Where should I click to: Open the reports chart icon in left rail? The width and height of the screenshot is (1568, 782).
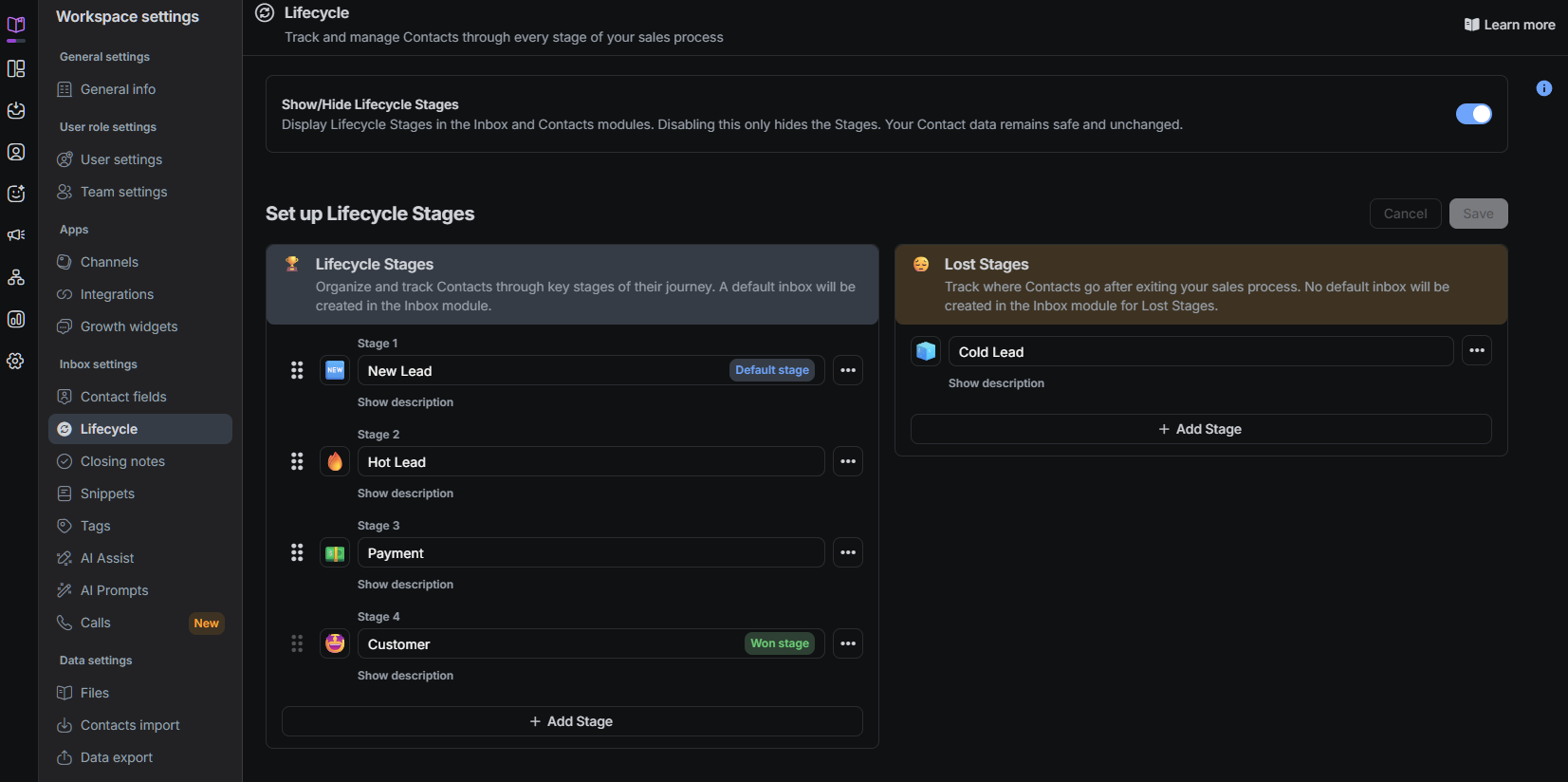point(16,319)
